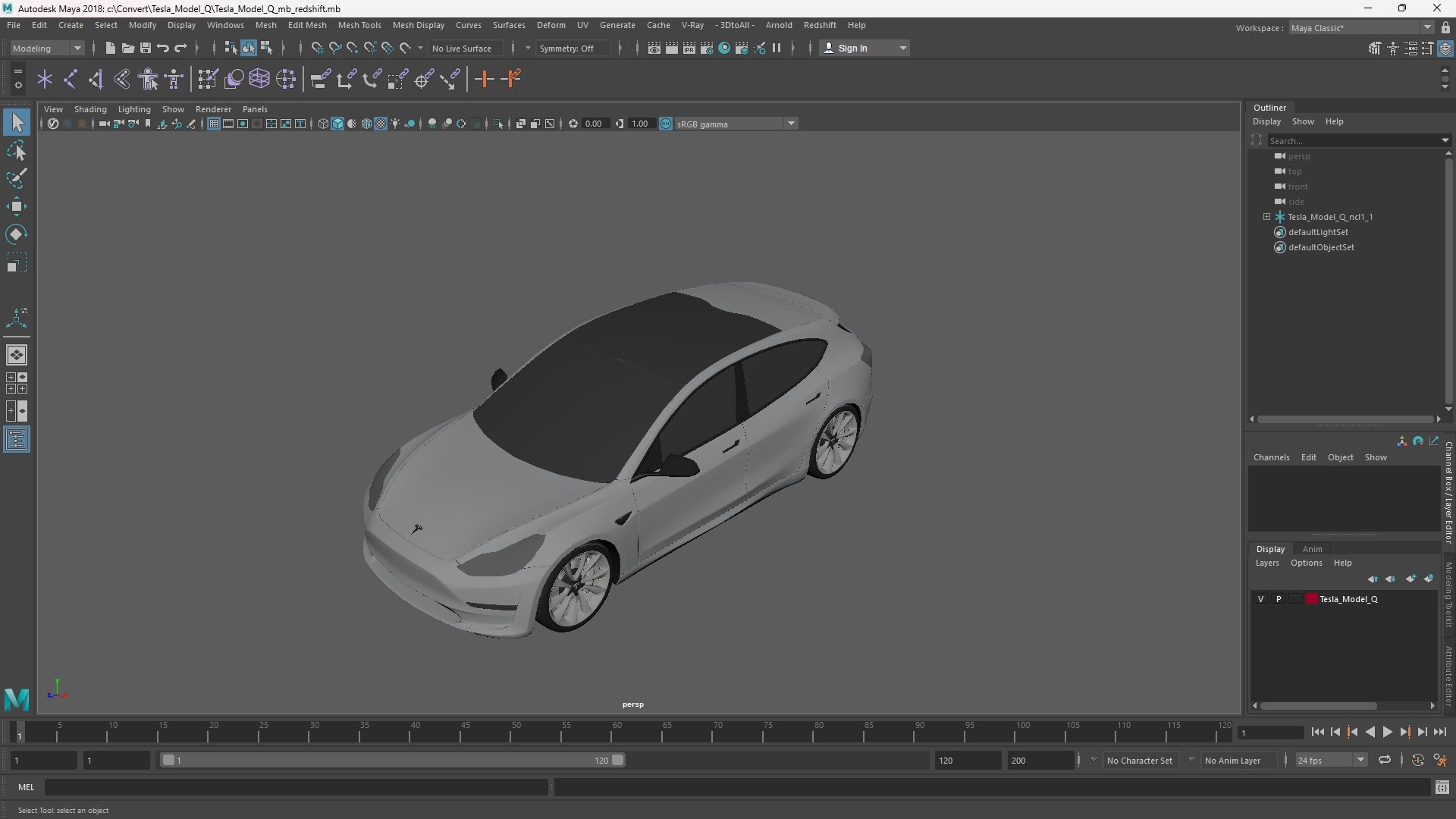The width and height of the screenshot is (1456, 819).
Task: Switch to single pane layout
Action: pos(17,355)
